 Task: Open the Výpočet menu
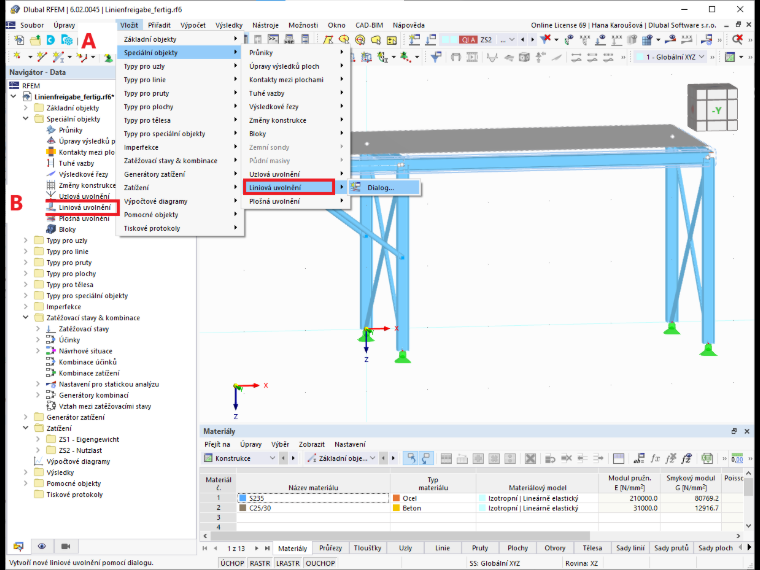(193, 25)
